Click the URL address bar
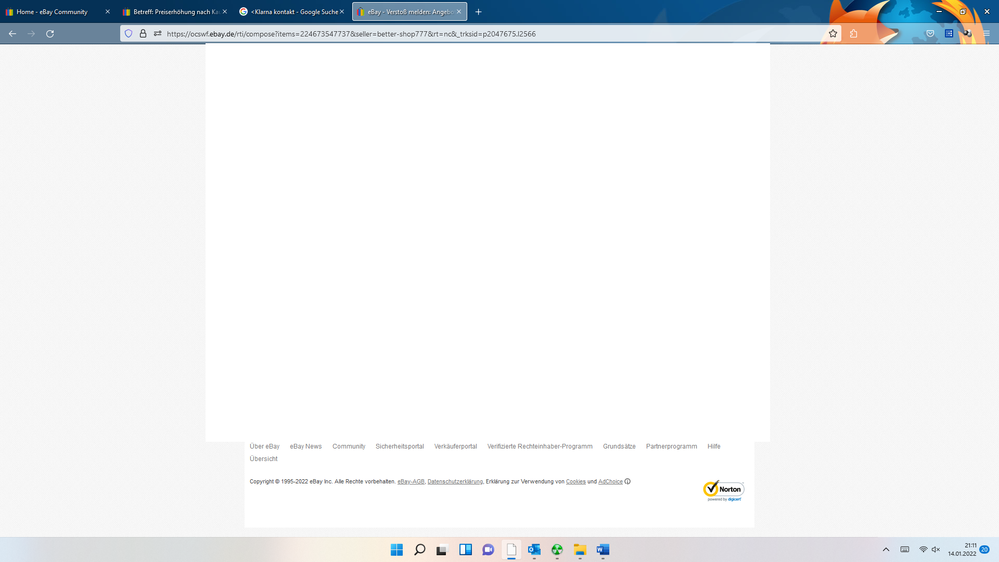Viewport: 999px width, 562px height. (480, 33)
